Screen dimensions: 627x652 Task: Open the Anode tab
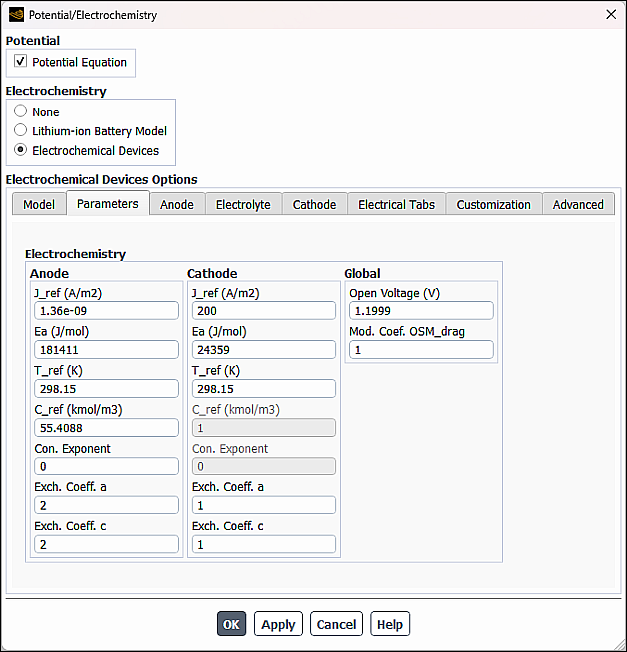pyautogui.click(x=177, y=204)
